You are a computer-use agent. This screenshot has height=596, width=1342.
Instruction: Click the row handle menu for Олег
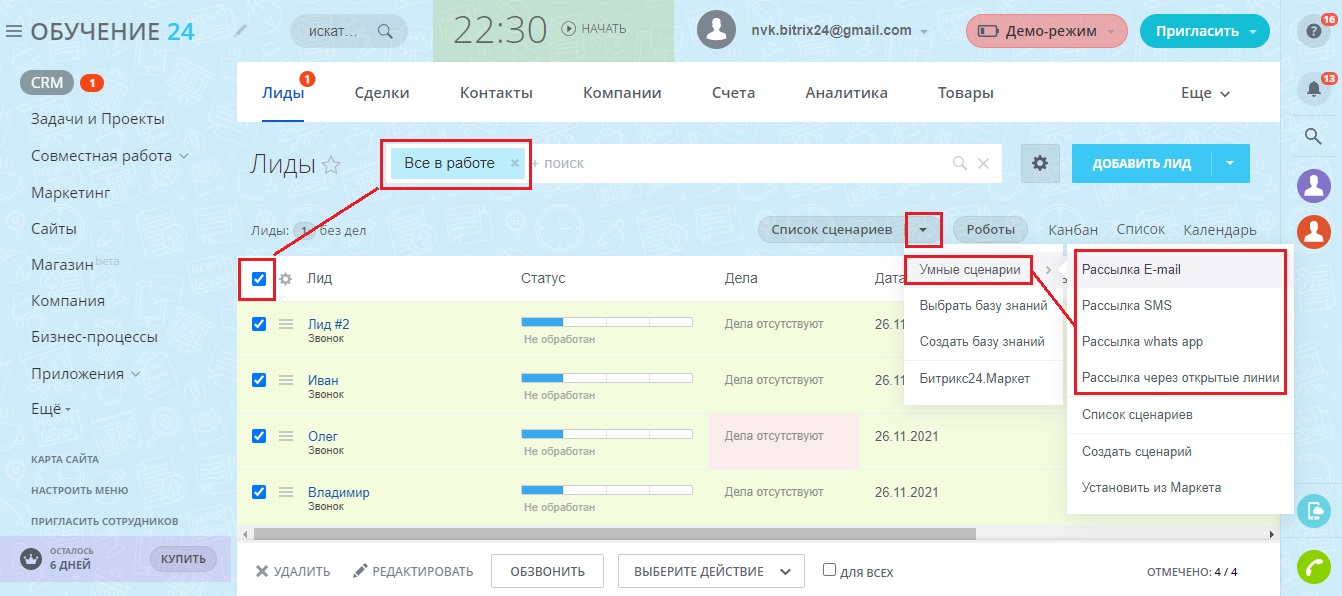pyautogui.click(x=286, y=436)
